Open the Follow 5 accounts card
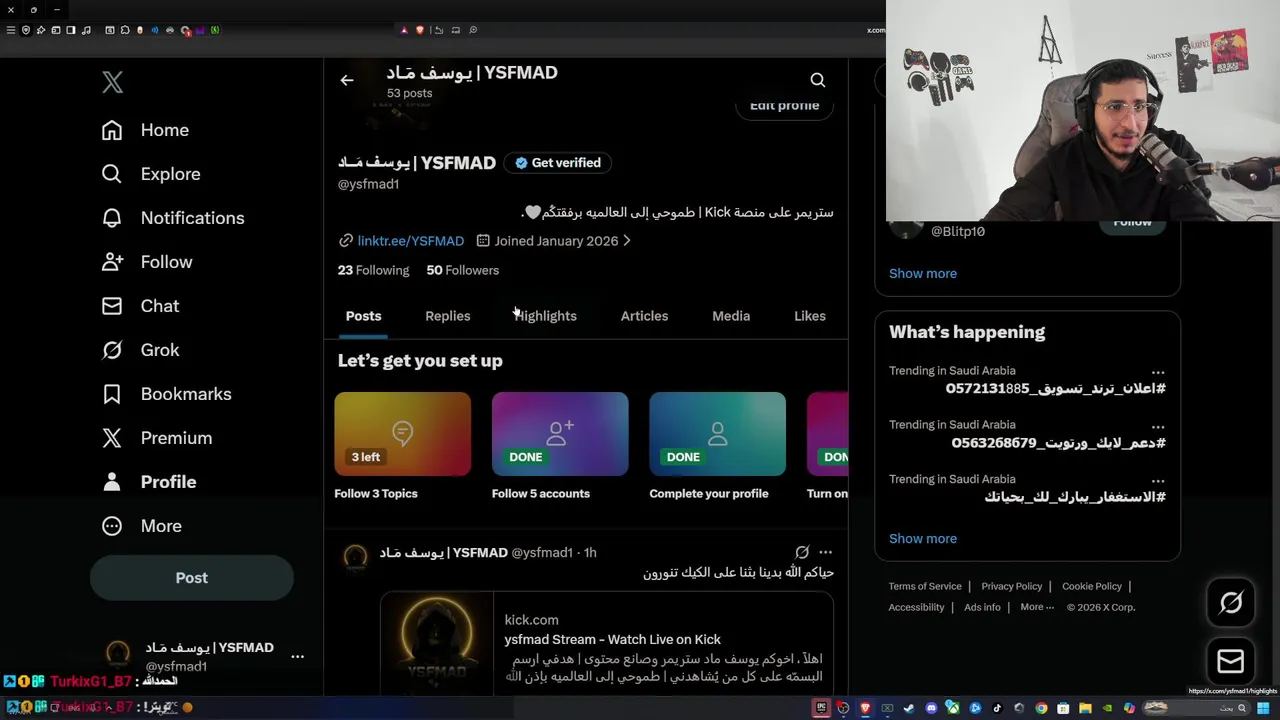The width and height of the screenshot is (1280, 720). (x=560, y=446)
